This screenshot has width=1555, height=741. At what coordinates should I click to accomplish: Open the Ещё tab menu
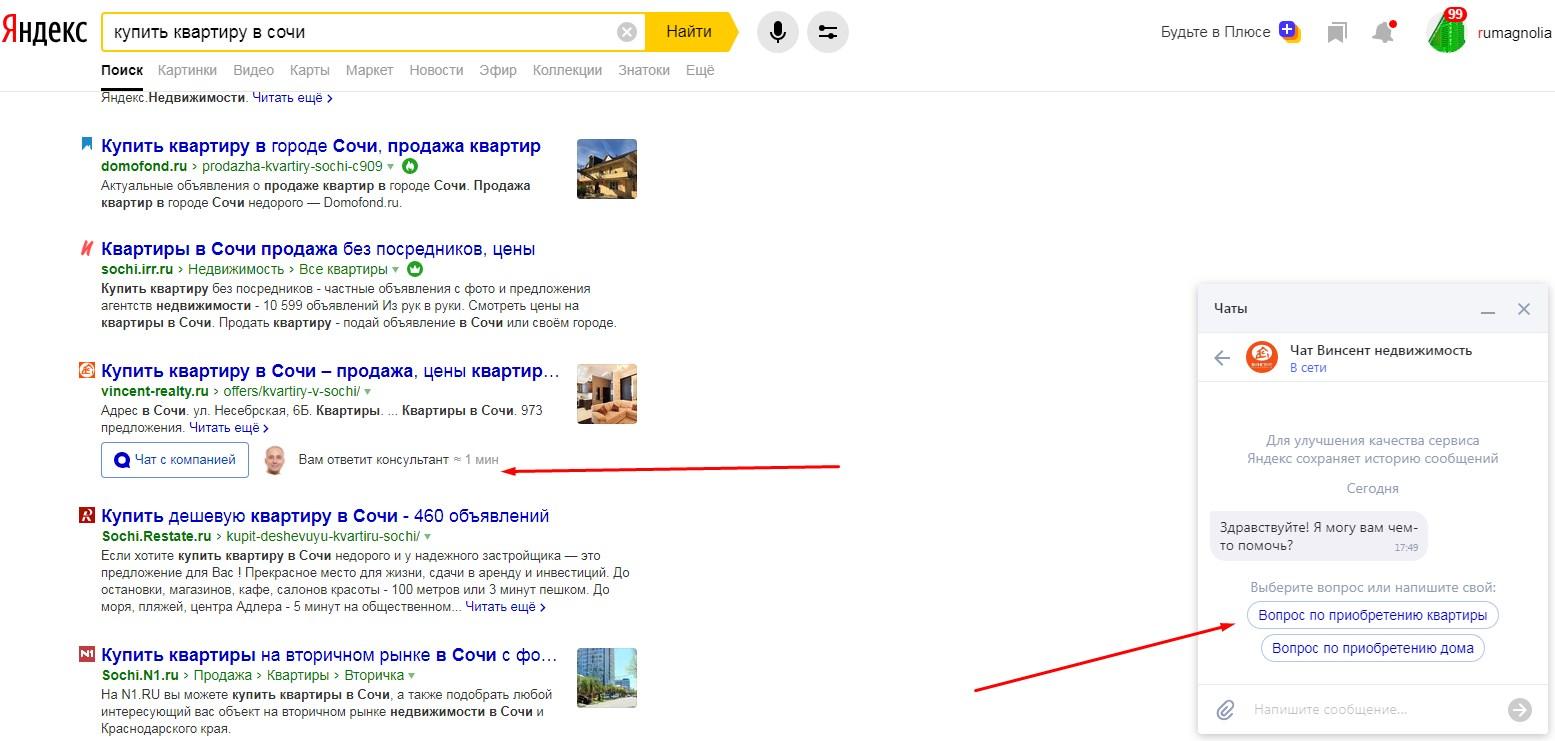pos(700,70)
